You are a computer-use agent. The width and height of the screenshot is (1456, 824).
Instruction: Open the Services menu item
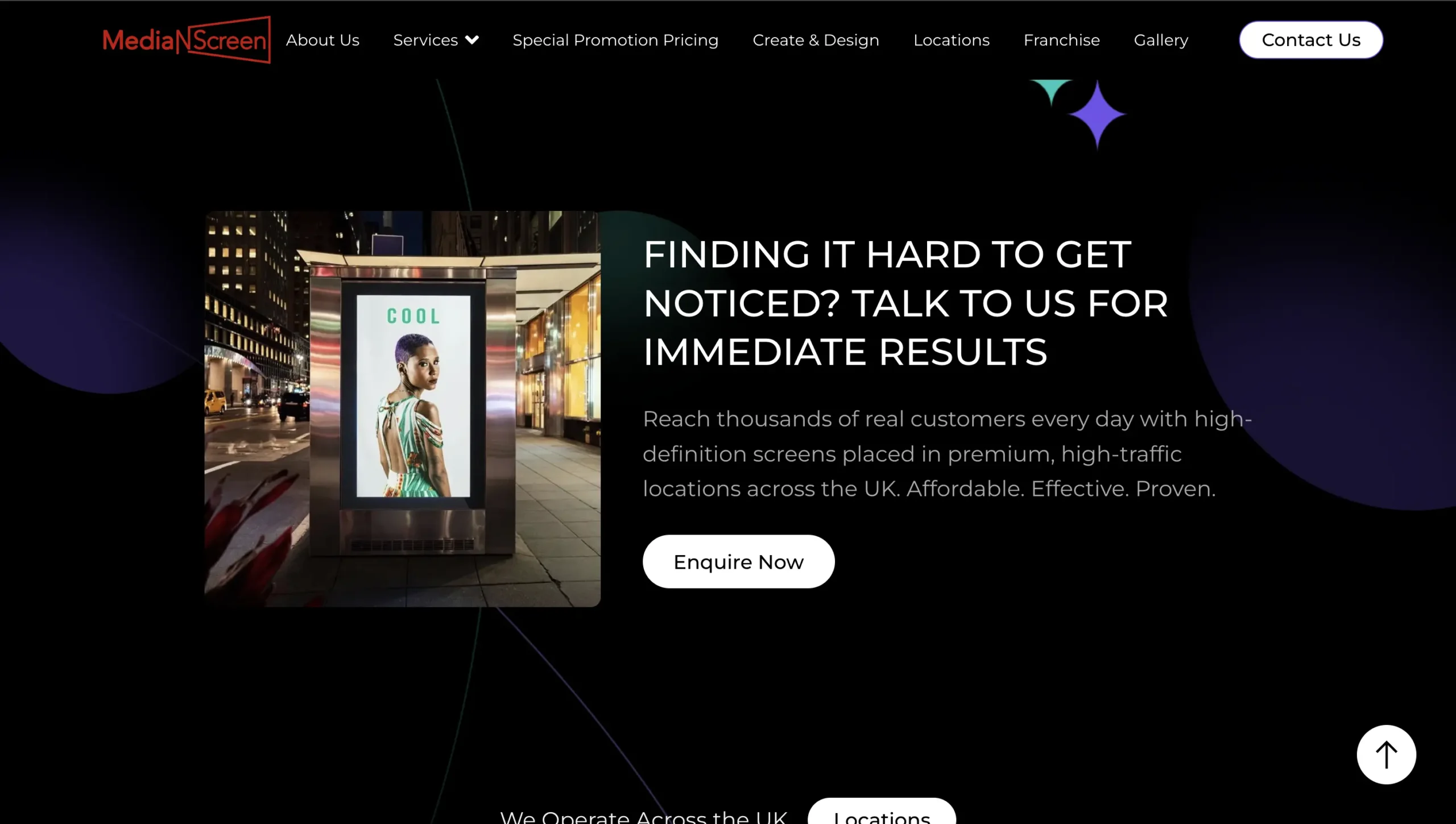425,40
